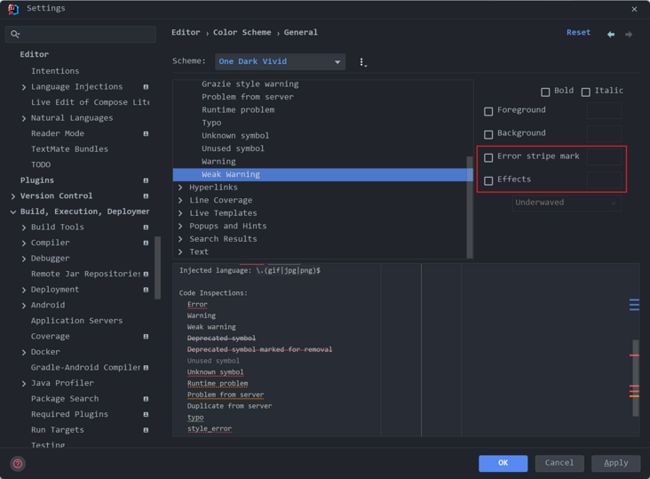Select TODO in settings tree
The width and height of the screenshot is (650, 479).
(x=41, y=165)
